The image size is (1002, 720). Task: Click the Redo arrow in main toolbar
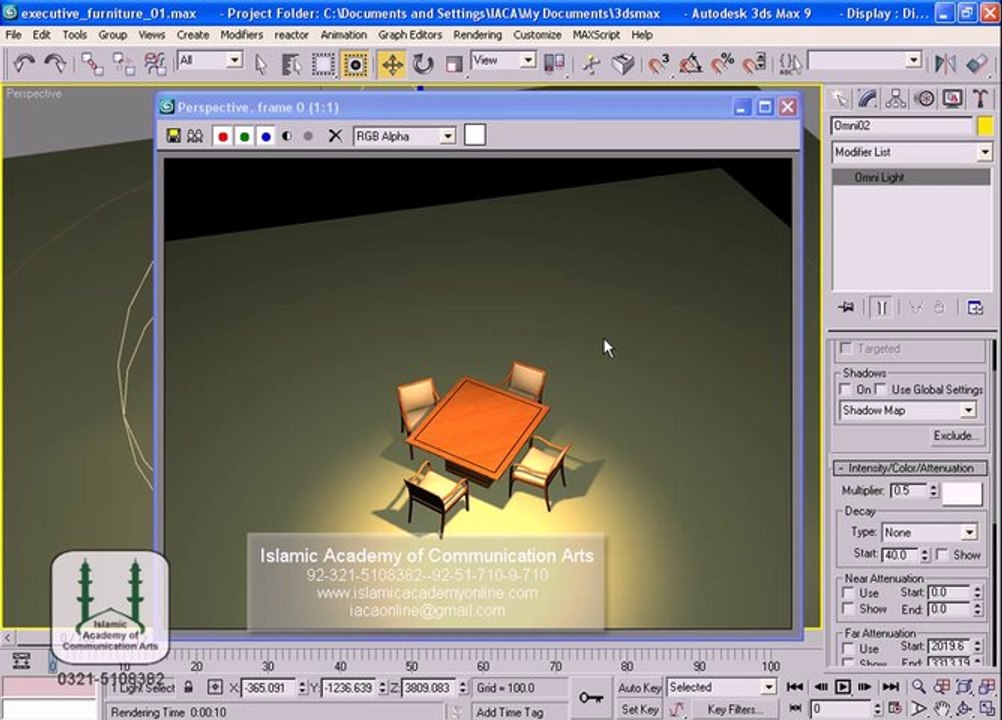pyautogui.click(x=55, y=63)
